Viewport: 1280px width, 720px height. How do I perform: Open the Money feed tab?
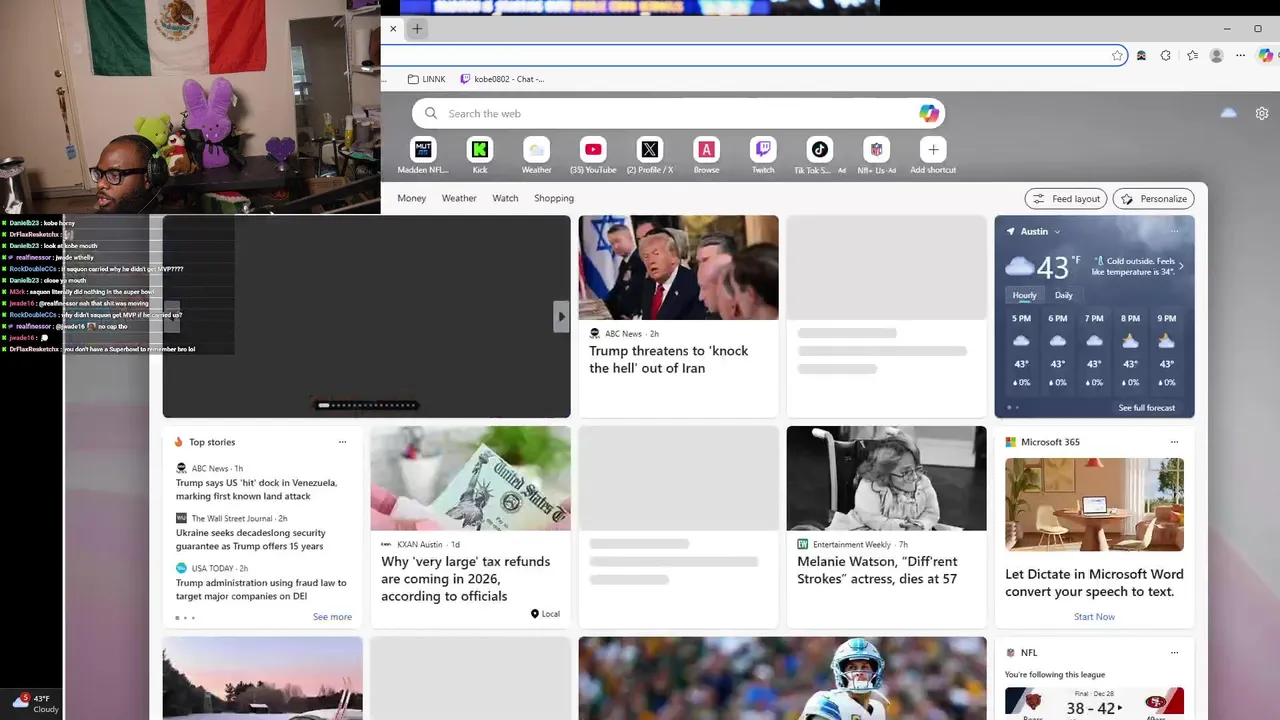[x=412, y=198]
